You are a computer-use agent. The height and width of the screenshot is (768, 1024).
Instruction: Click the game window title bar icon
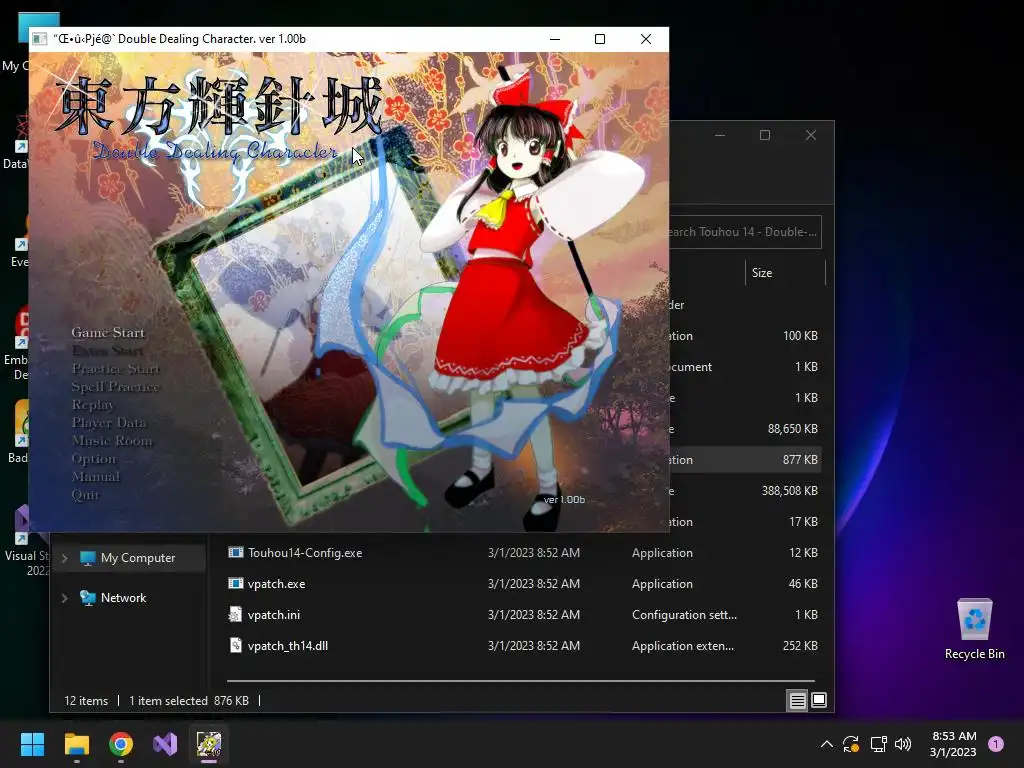tap(40, 39)
